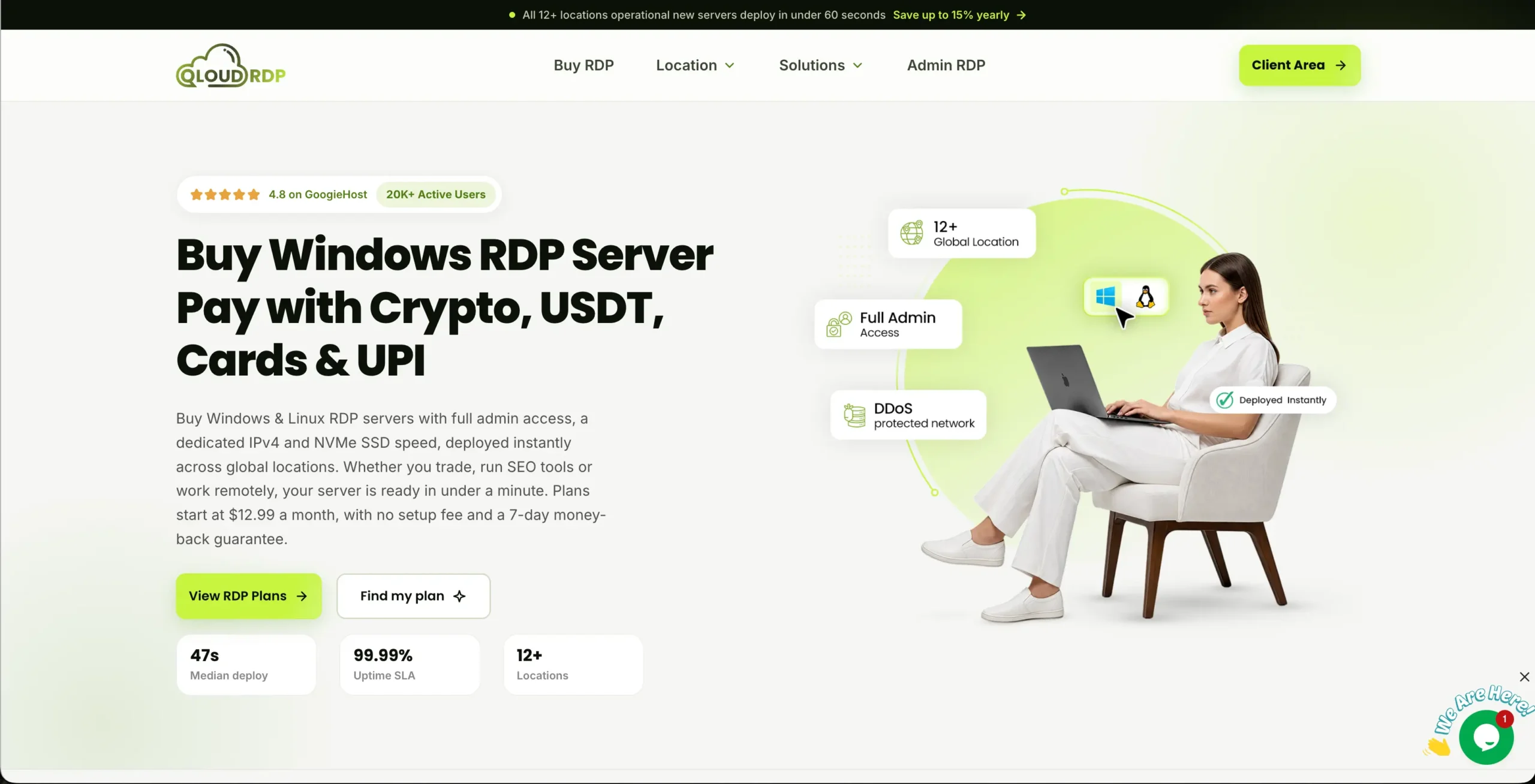Click the sparkle icon on Find my plan
This screenshot has height=784, width=1535.
459,596
